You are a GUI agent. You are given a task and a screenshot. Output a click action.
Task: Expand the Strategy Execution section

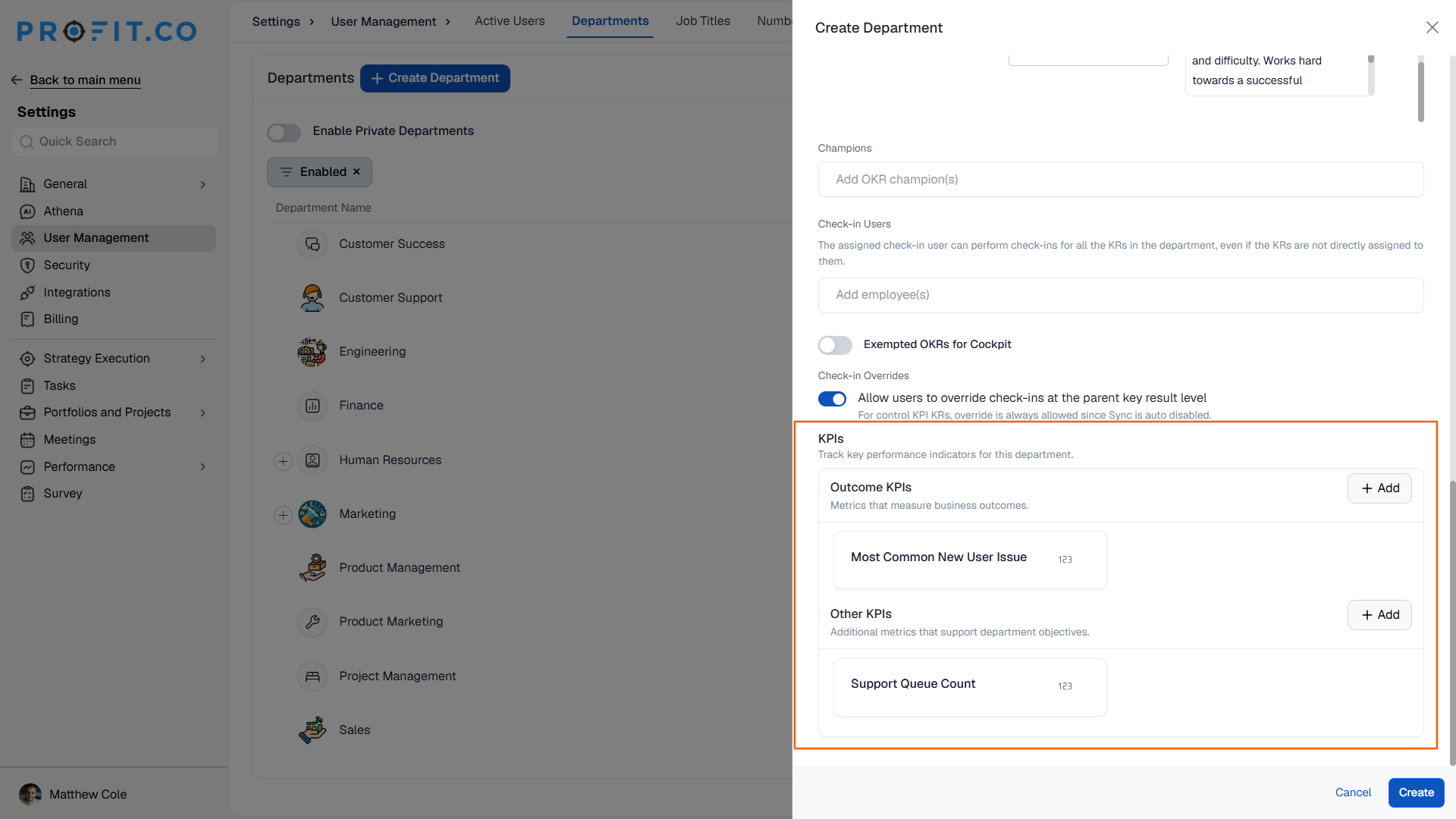[x=202, y=359]
